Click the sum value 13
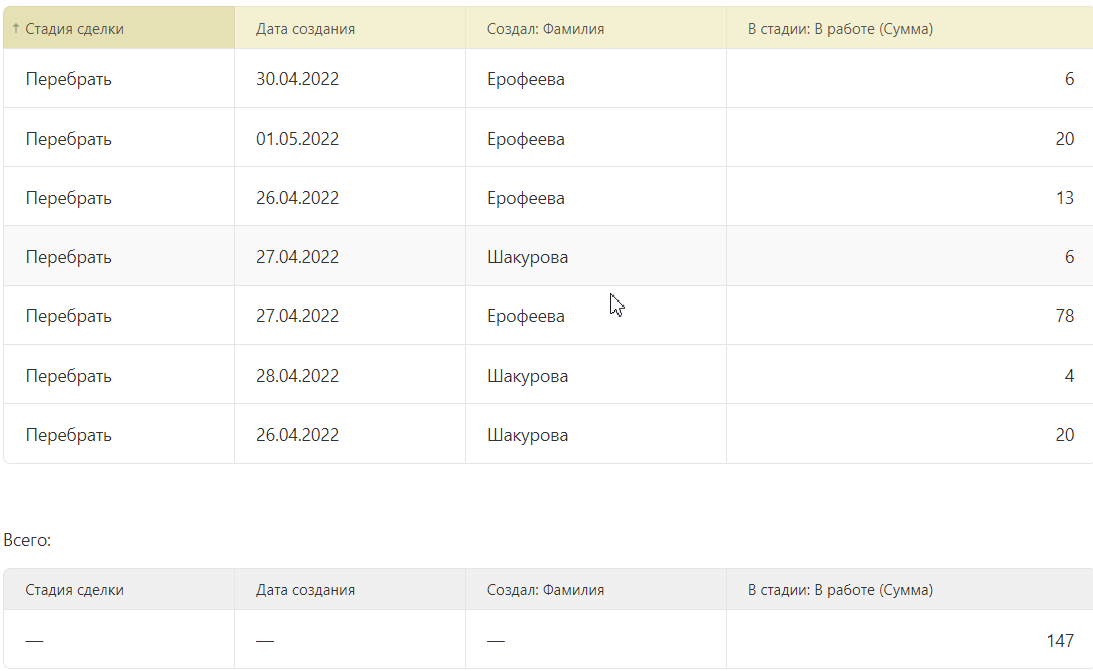1093x671 pixels. [x=1064, y=198]
